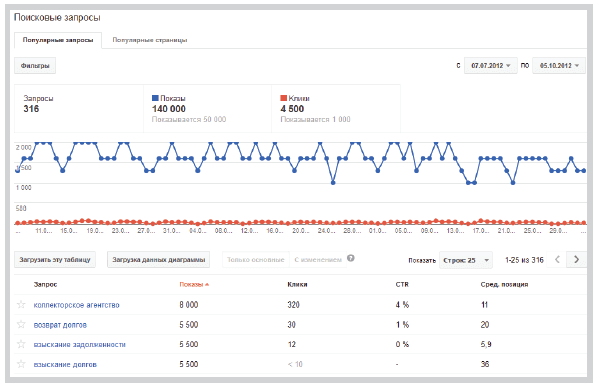The height and width of the screenshot is (386, 596).
Task: Toggle С изменением view
Action: (318, 260)
